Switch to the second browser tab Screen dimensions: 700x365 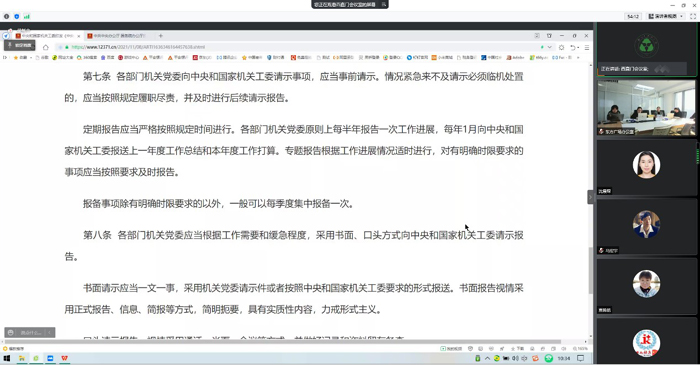click(118, 36)
